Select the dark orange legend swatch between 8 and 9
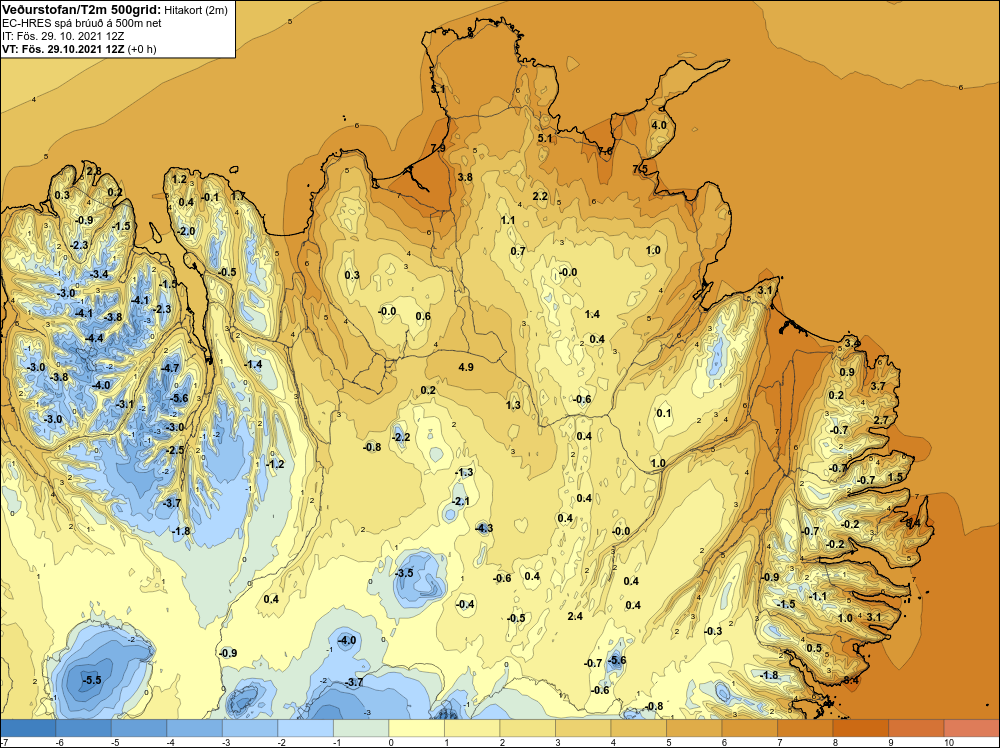The width and height of the screenshot is (1000, 748). click(x=860, y=728)
